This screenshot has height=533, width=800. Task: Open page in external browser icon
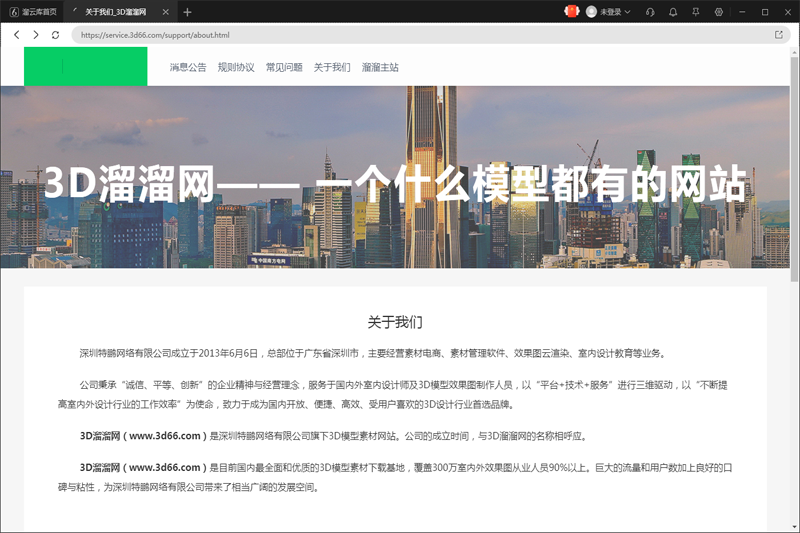point(779,34)
